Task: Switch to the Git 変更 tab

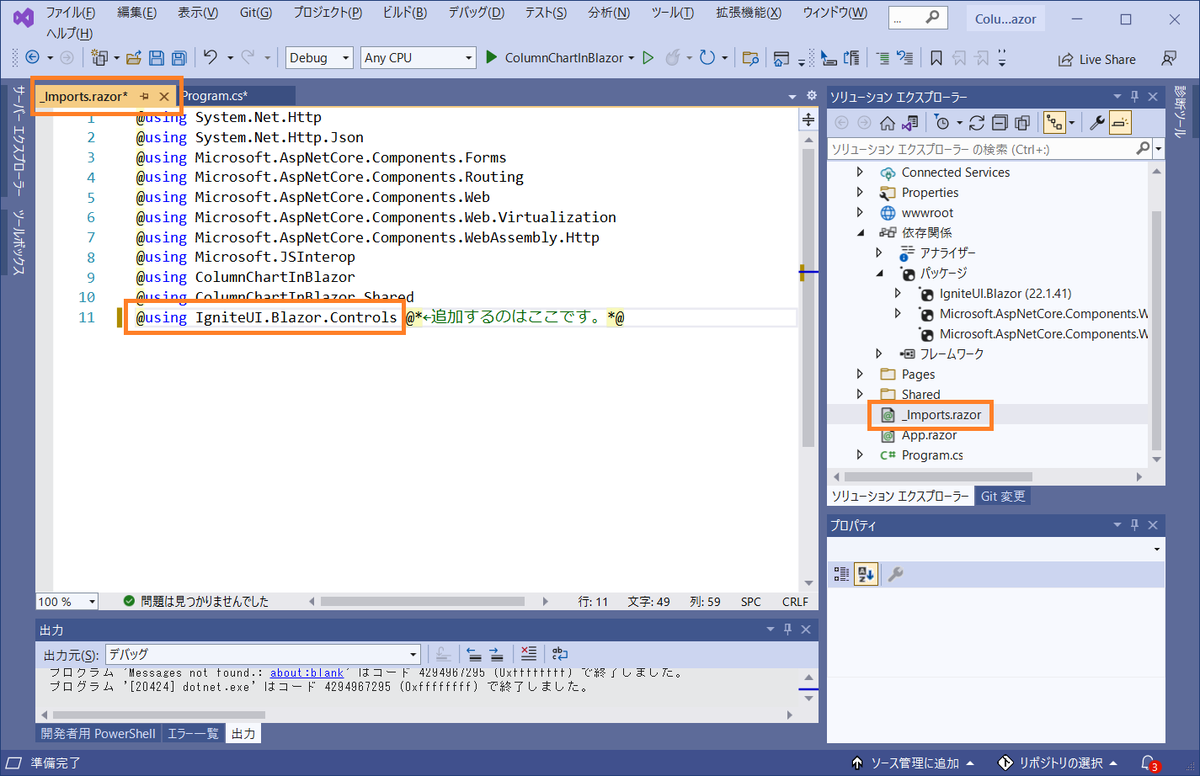Action: tap(1002, 496)
